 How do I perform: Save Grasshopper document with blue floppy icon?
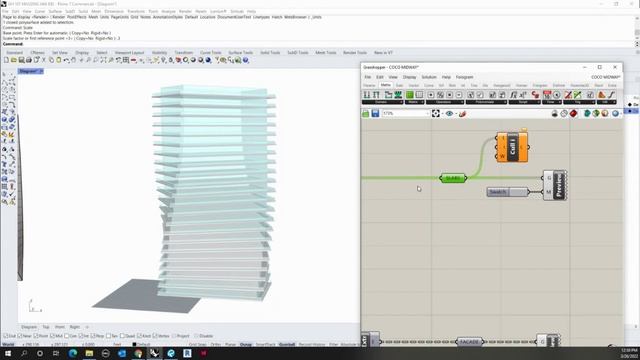point(375,113)
